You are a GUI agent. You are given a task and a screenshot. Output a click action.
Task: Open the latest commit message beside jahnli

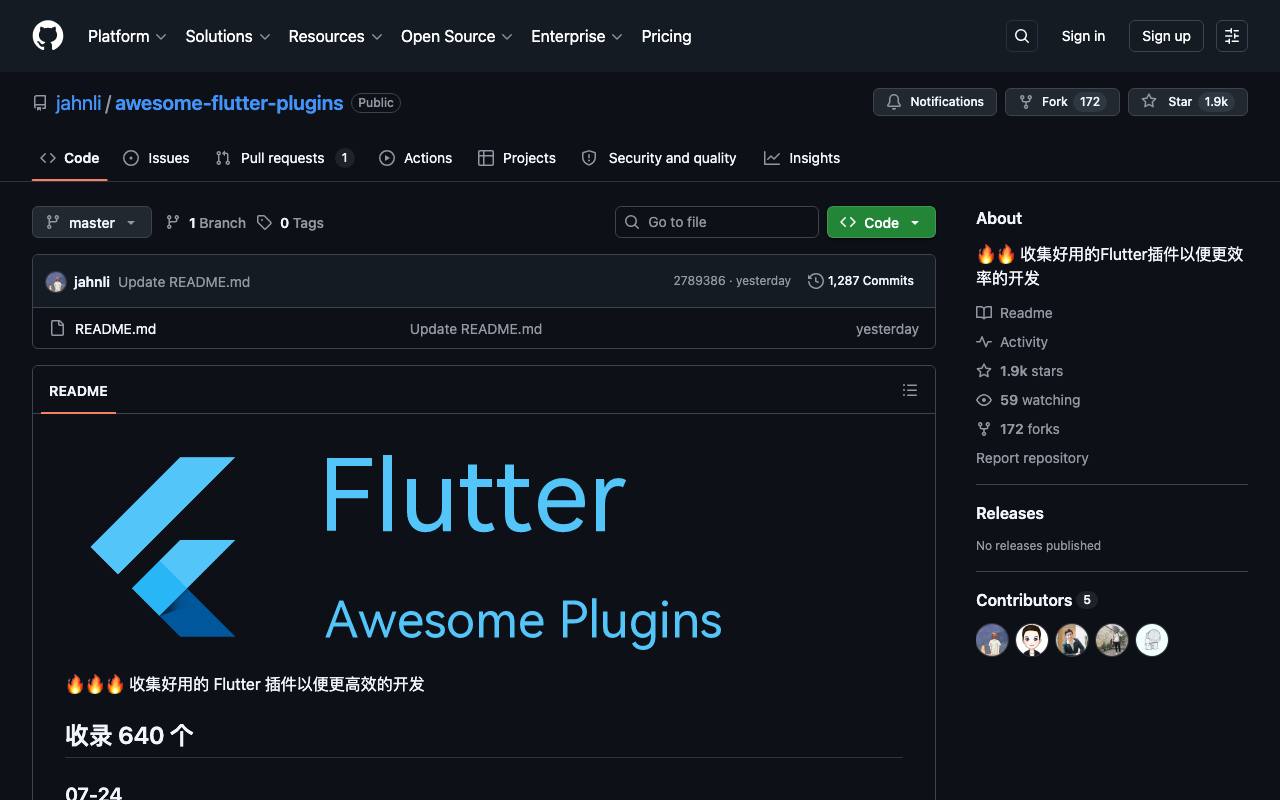click(x=184, y=282)
